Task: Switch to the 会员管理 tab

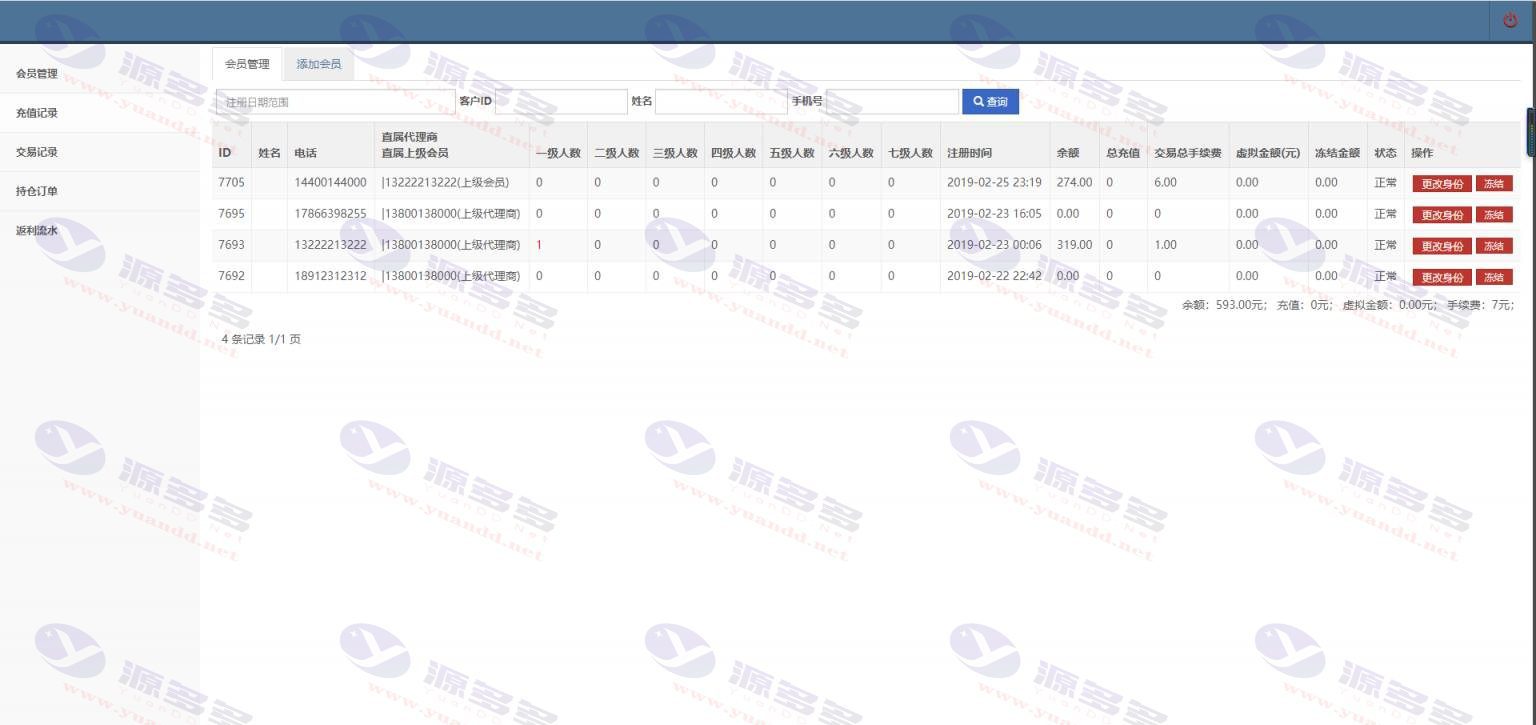Action: [247, 64]
